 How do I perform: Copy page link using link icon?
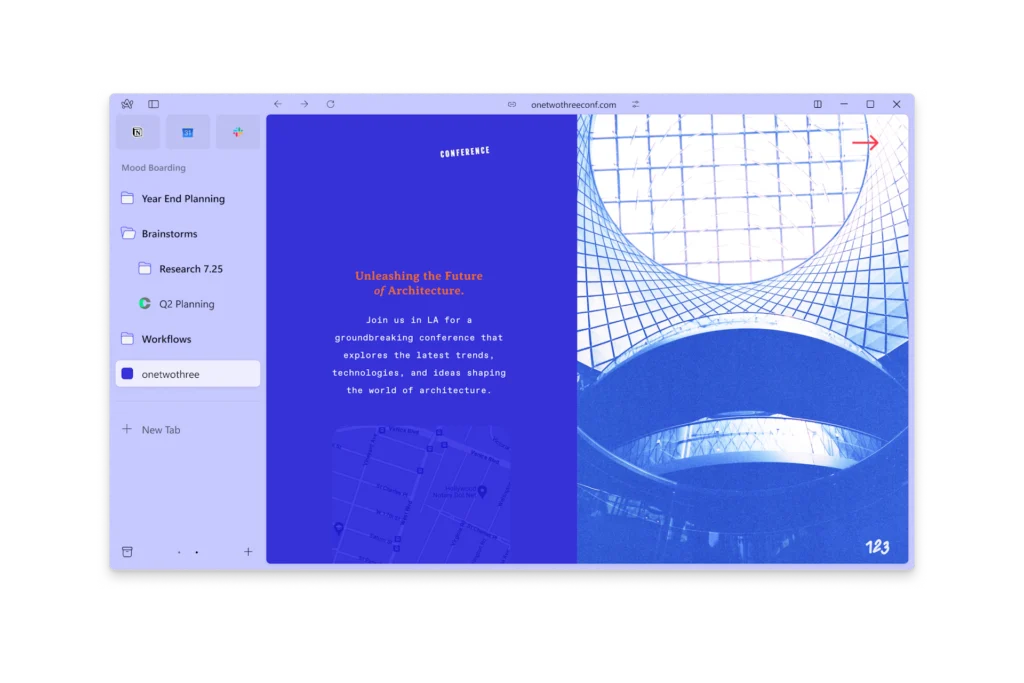coord(512,104)
